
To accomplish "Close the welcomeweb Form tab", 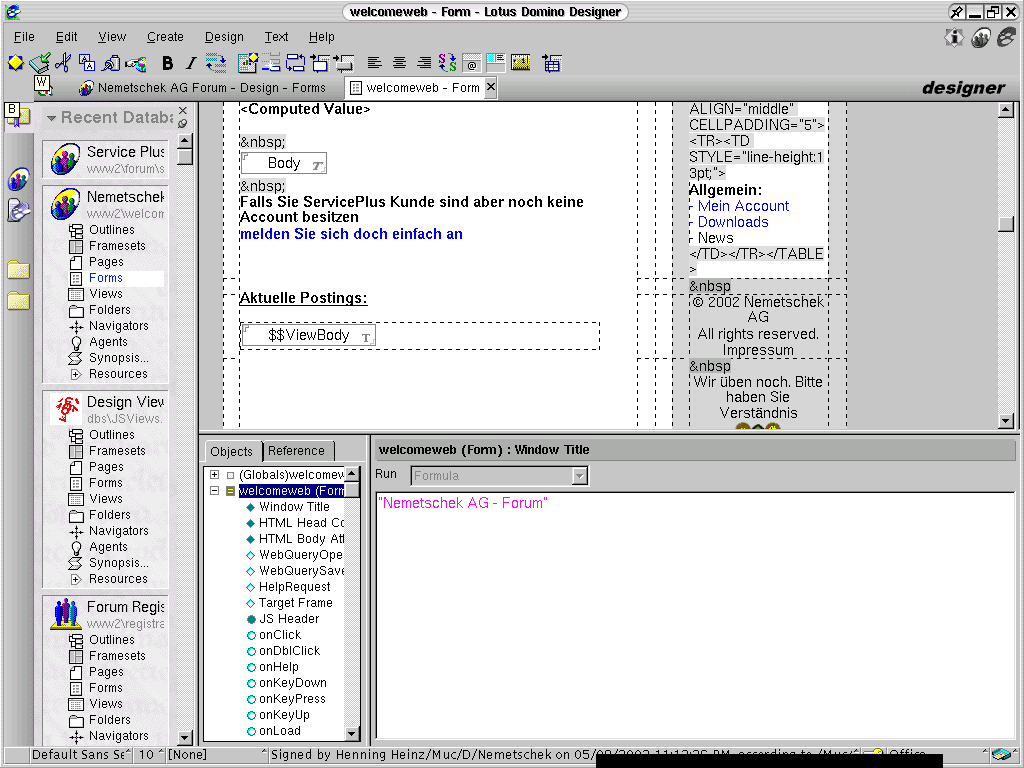I will point(491,87).
